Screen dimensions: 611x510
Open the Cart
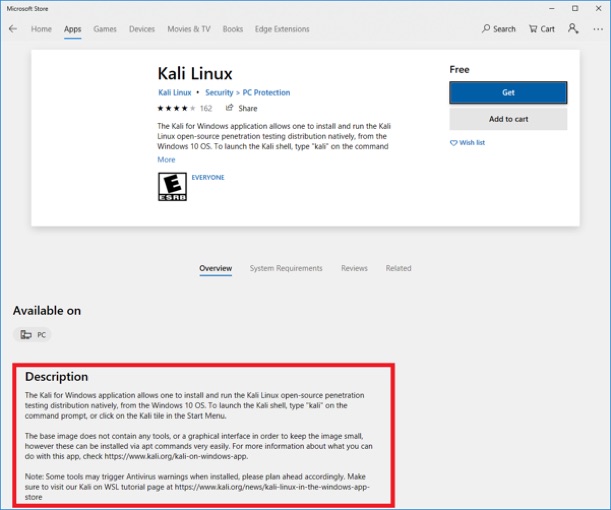[x=541, y=29]
